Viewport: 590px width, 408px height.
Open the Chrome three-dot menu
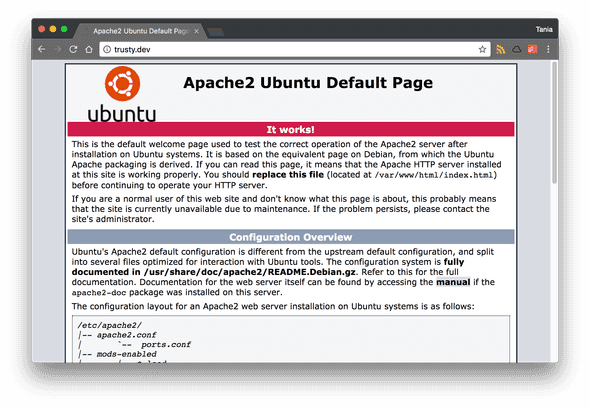tap(548, 49)
